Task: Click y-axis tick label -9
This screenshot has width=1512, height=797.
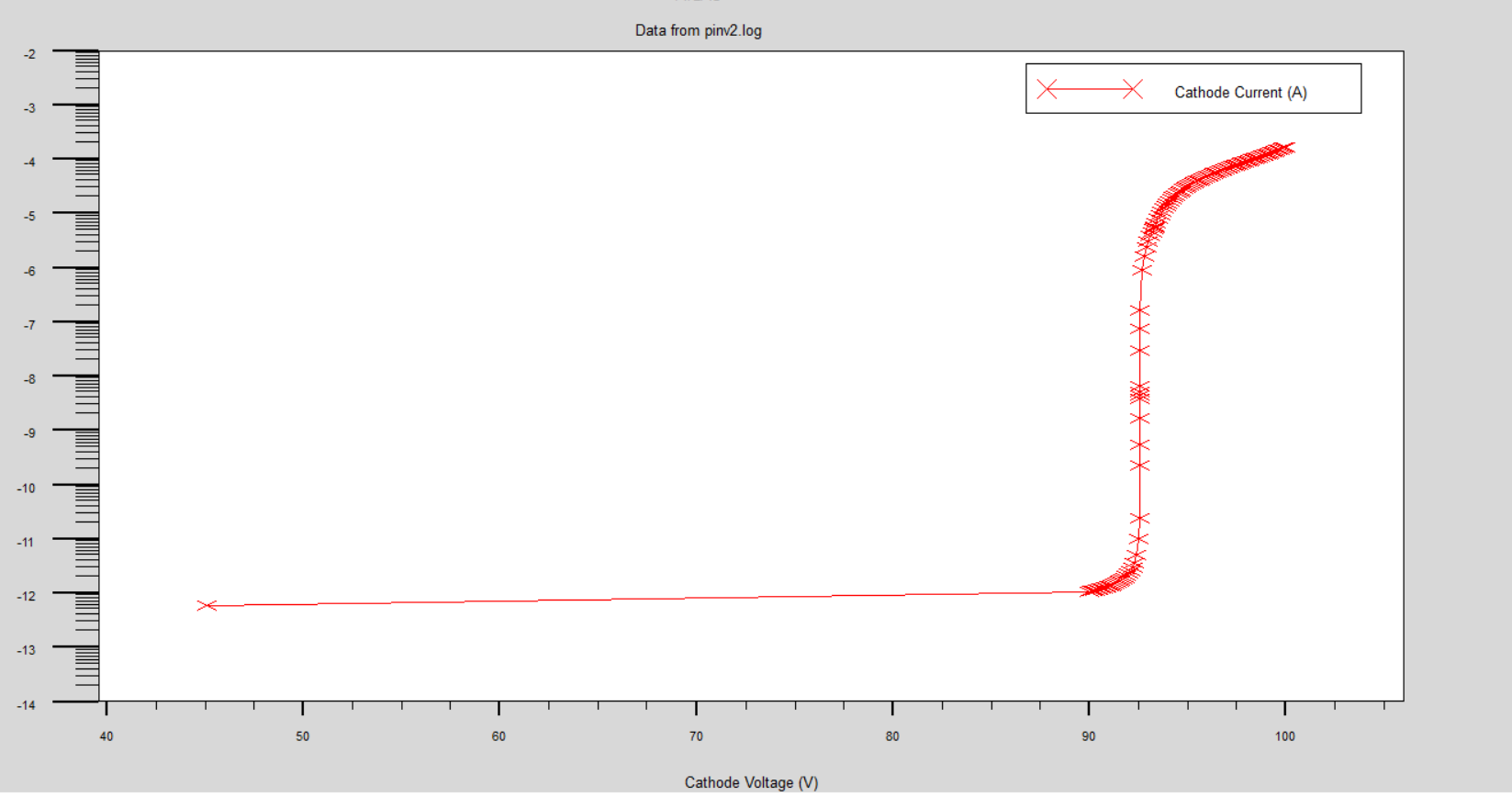Action: [29, 433]
